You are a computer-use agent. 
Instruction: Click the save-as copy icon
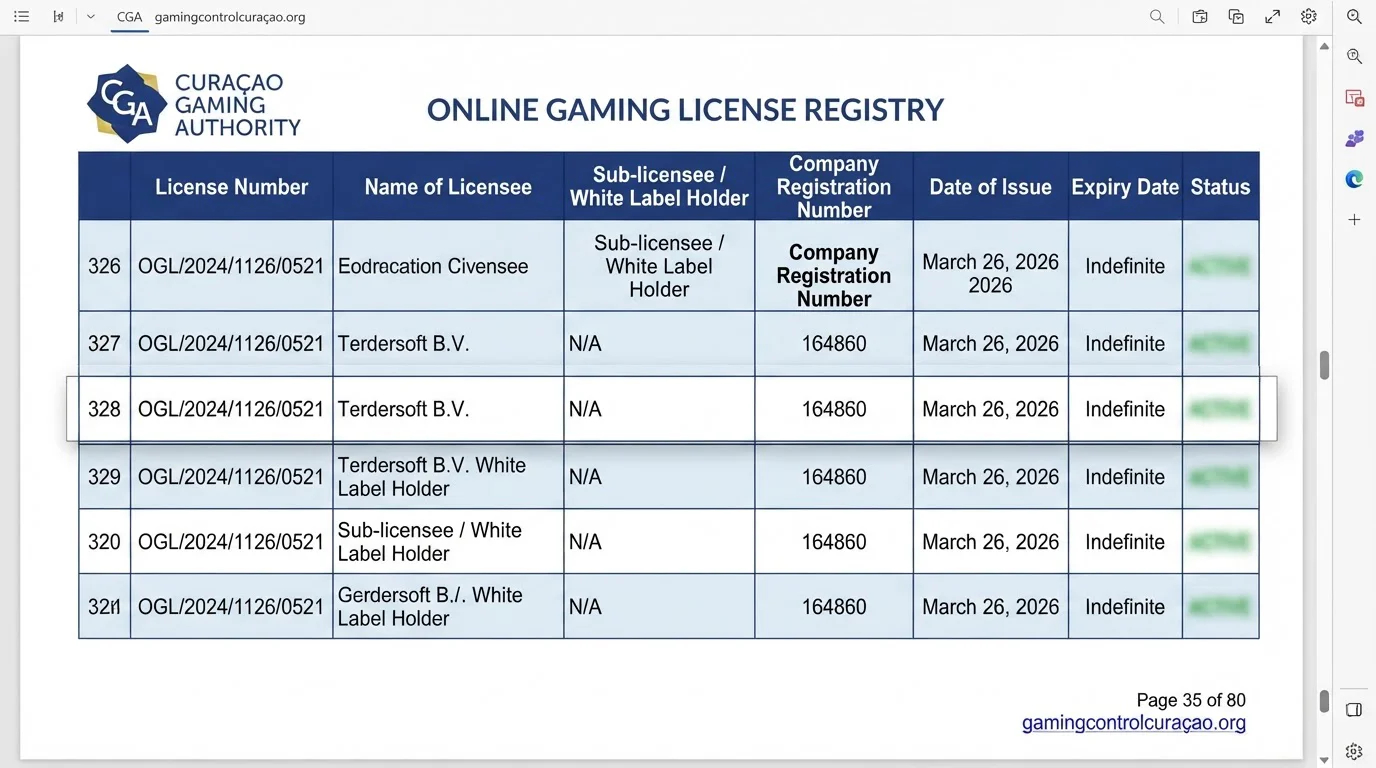pyautogui.click(x=1236, y=17)
